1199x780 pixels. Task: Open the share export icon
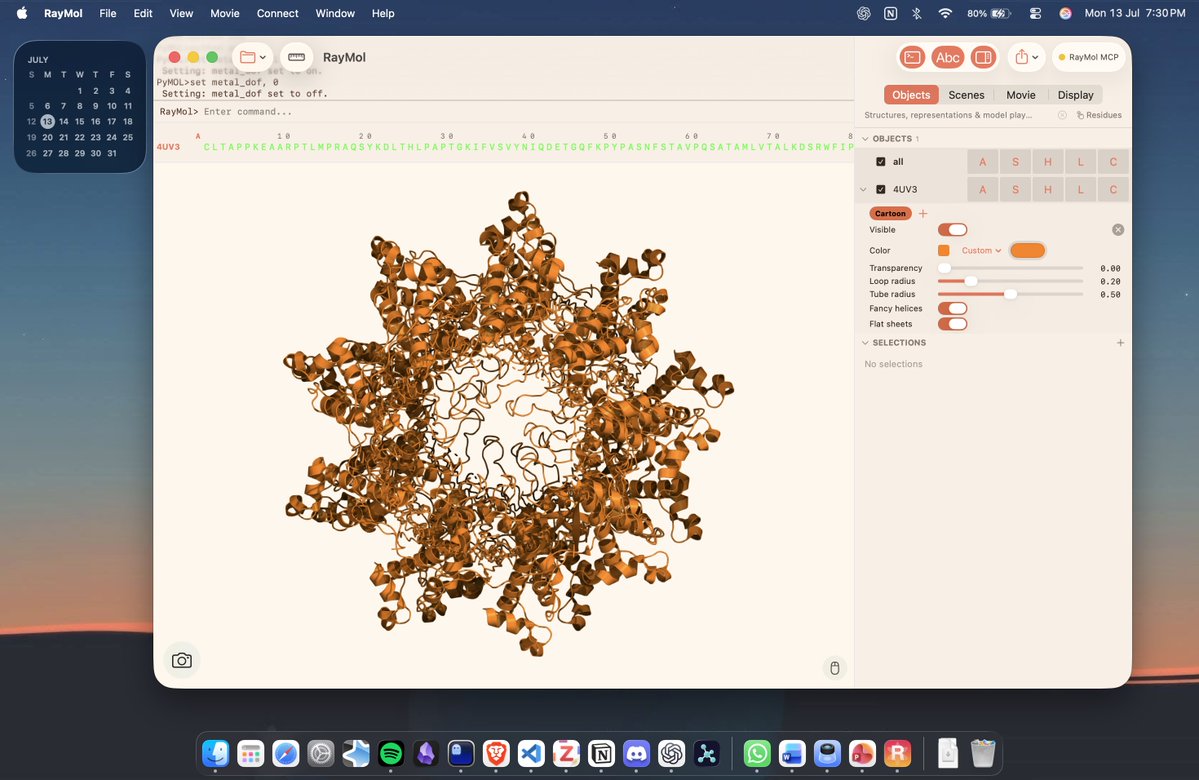coord(1022,57)
